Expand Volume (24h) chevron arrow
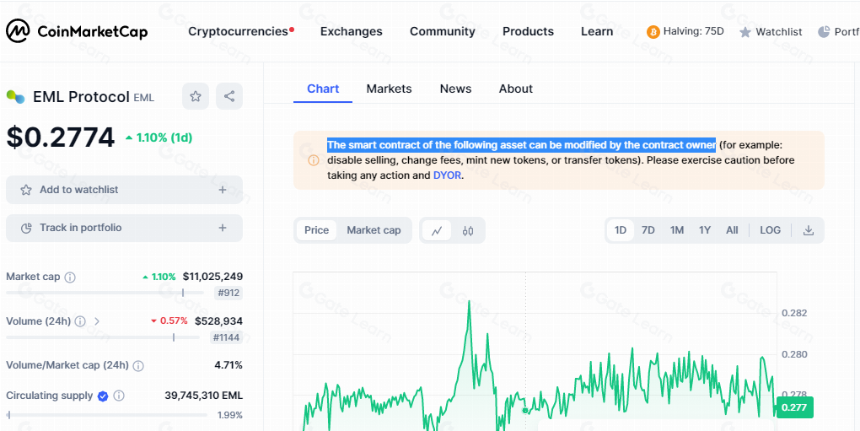 coord(97,321)
